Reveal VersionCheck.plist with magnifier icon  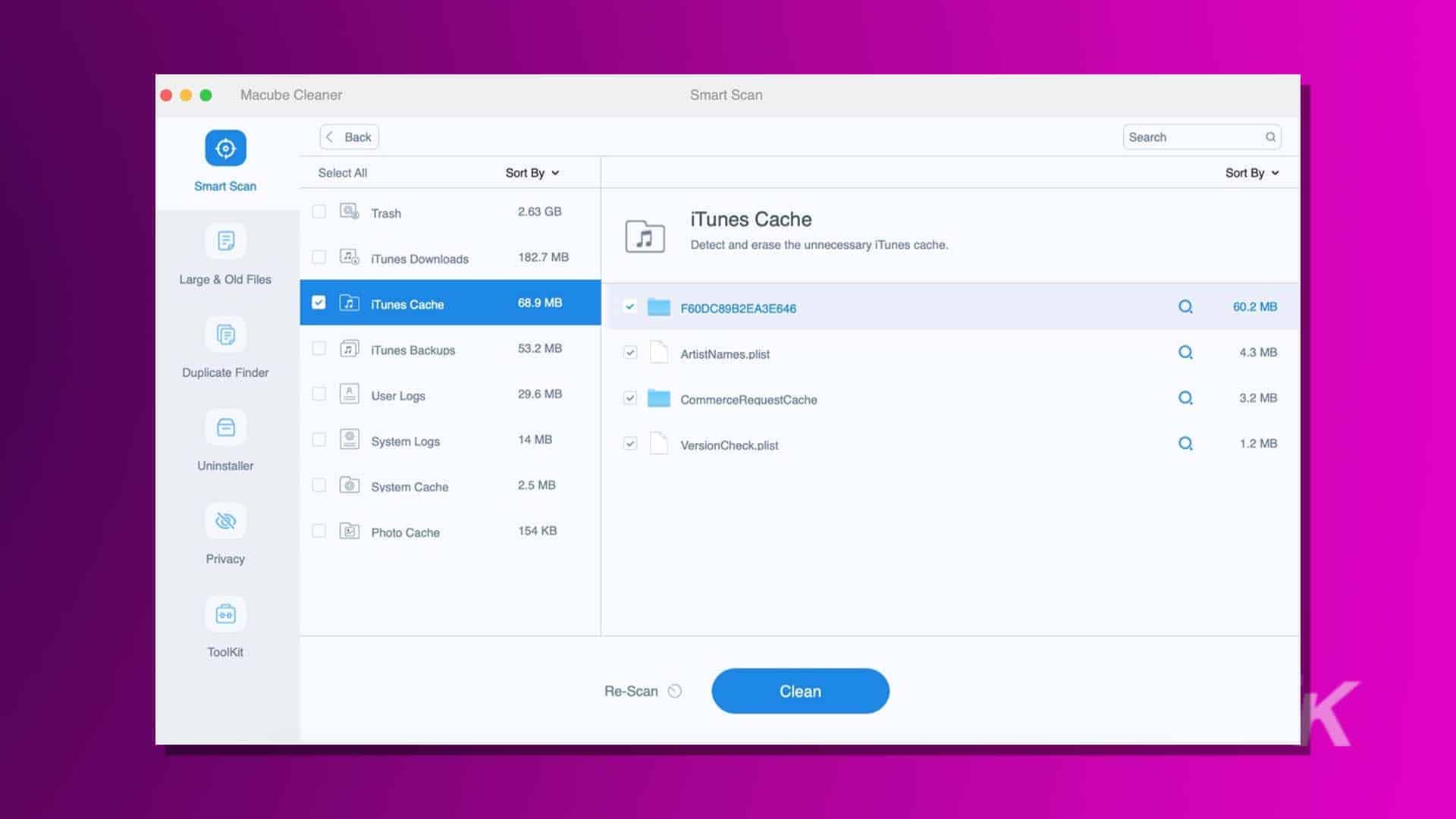[1186, 444]
